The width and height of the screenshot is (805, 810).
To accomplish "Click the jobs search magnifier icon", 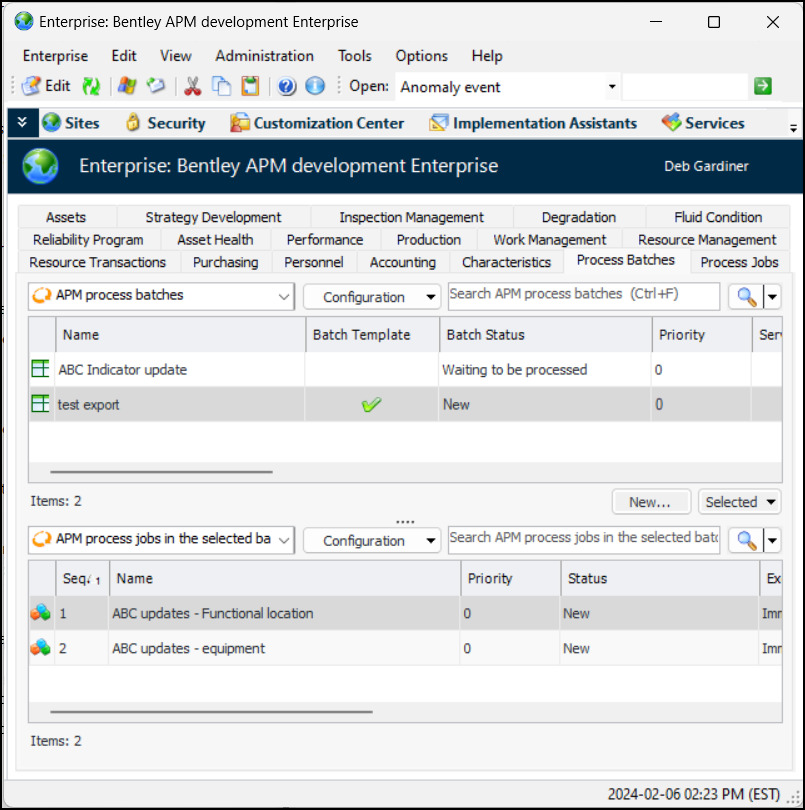I will pos(746,540).
